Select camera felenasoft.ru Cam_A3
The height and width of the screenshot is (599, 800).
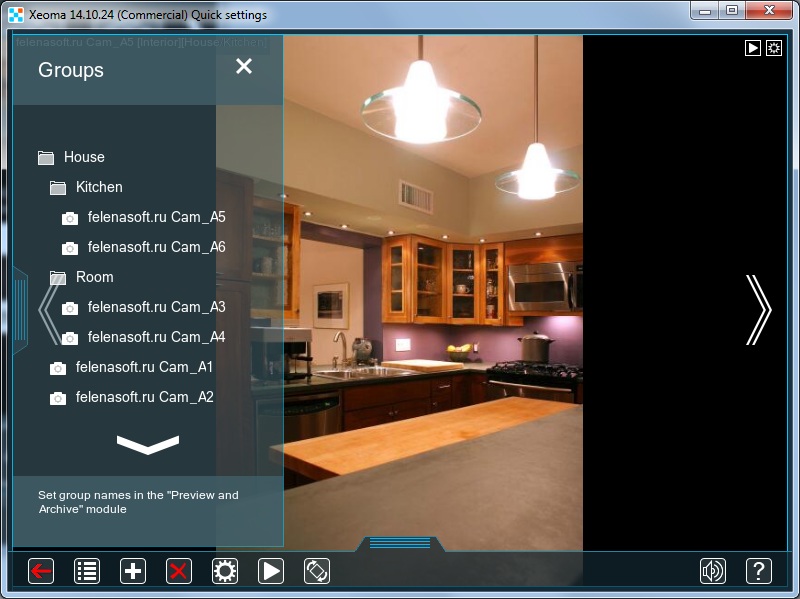click(143, 307)
